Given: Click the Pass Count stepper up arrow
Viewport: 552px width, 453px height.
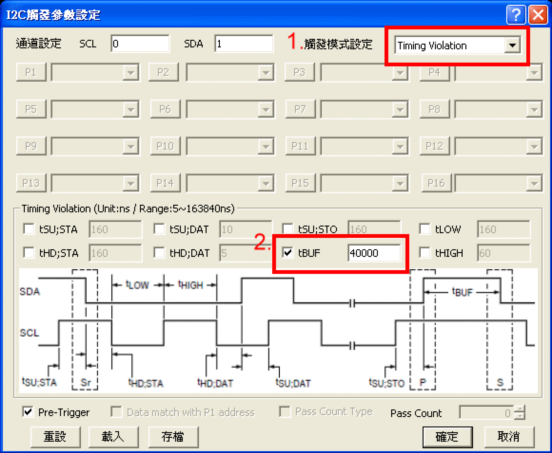Looking at the screenshot, I should tap(519, 408).
